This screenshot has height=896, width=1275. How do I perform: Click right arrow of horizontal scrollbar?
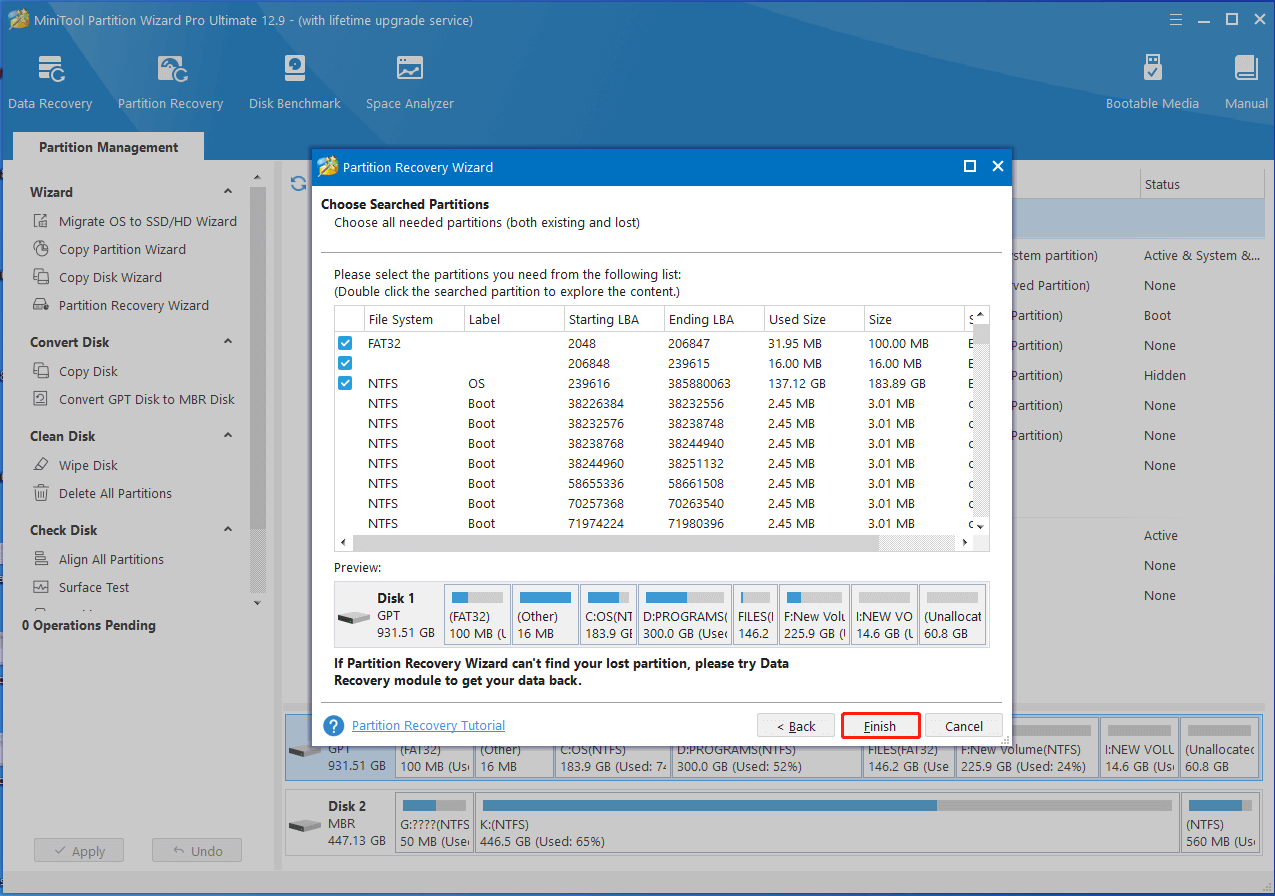point(965,542)
